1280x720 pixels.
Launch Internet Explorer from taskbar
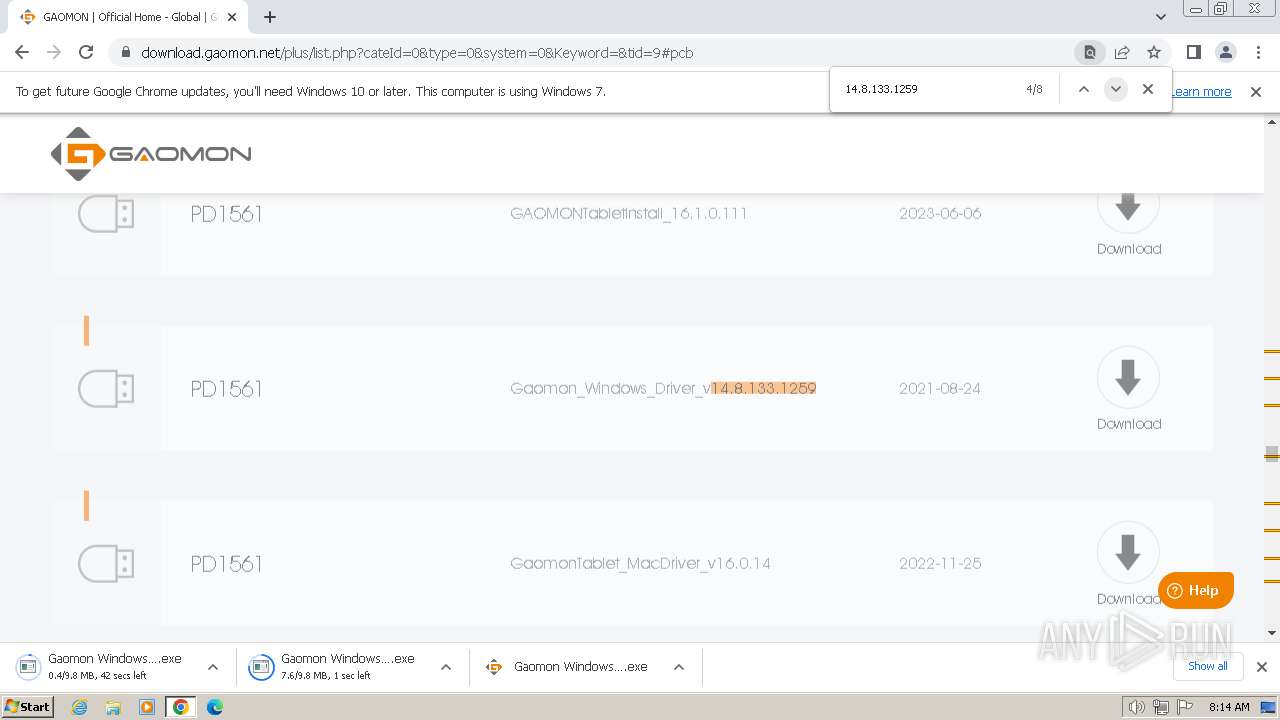[x=80, y=707]
